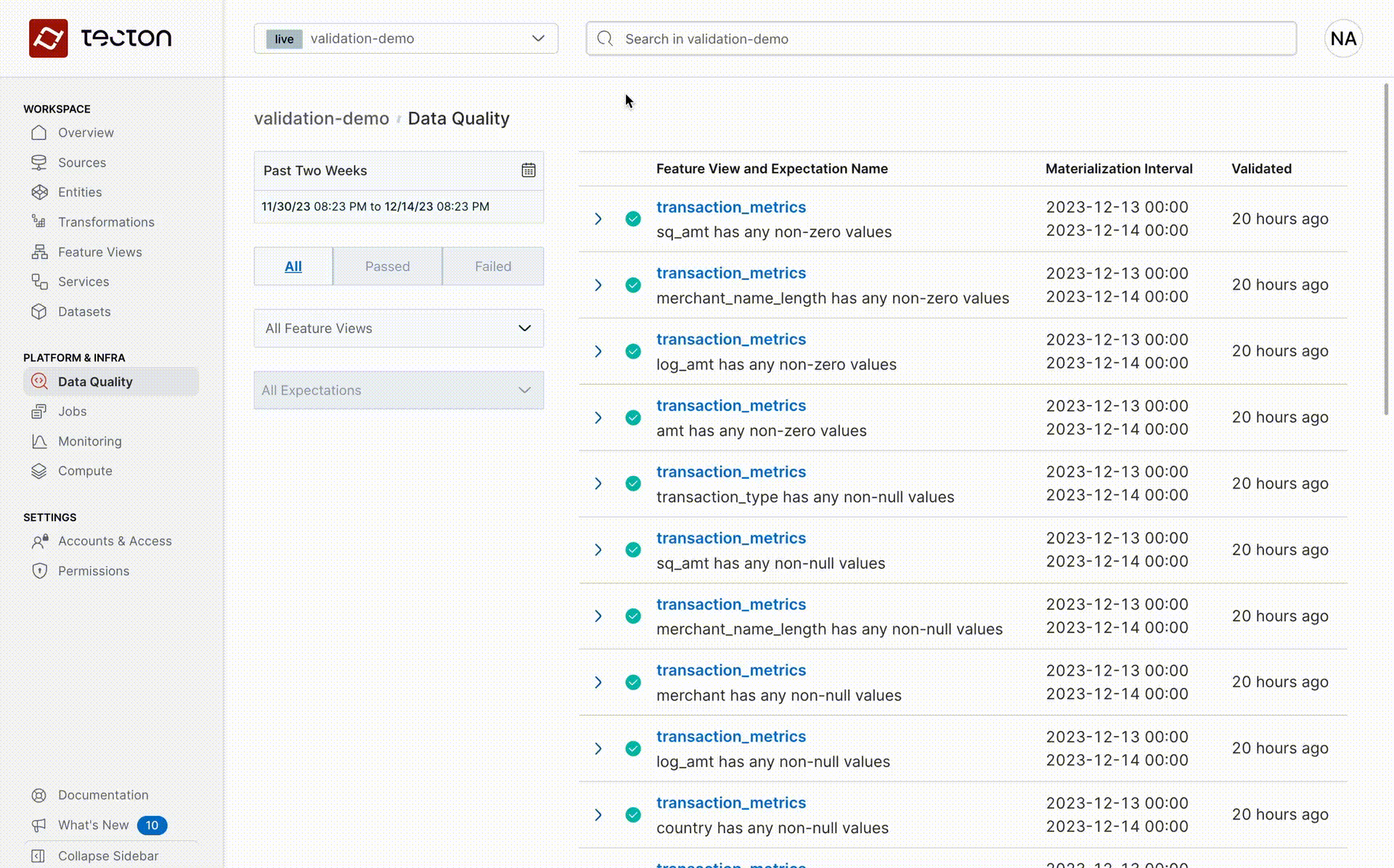Go to Monitoring in sidebar
The width and height of the screenshot is (1394, 868).
point(90,441)
